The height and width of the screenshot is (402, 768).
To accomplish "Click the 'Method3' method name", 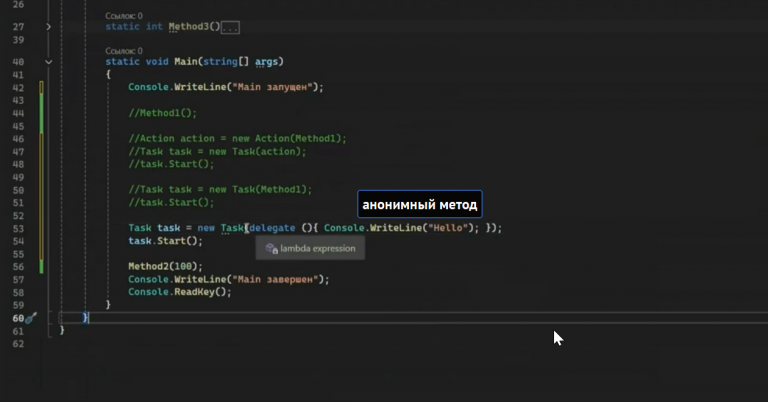I will [189, 26].
